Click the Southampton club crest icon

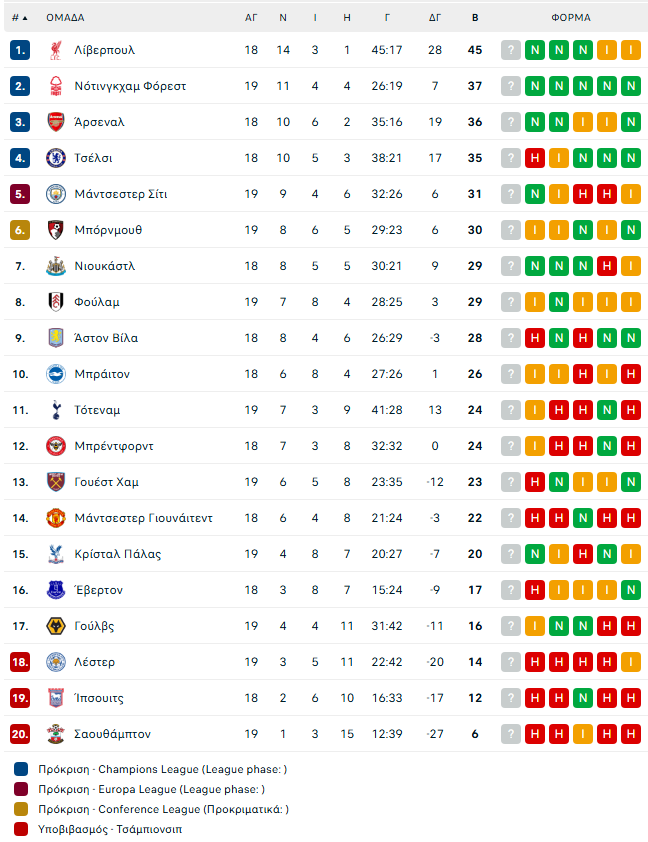click(x=56, y=734)
